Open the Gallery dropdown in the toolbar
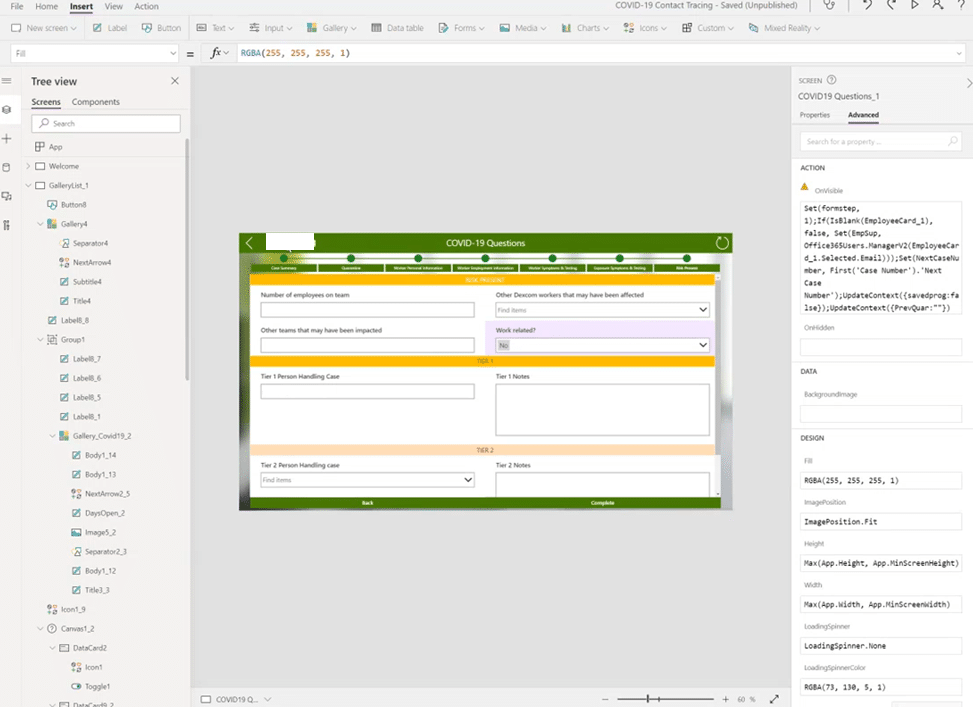 tap(332, 28)
